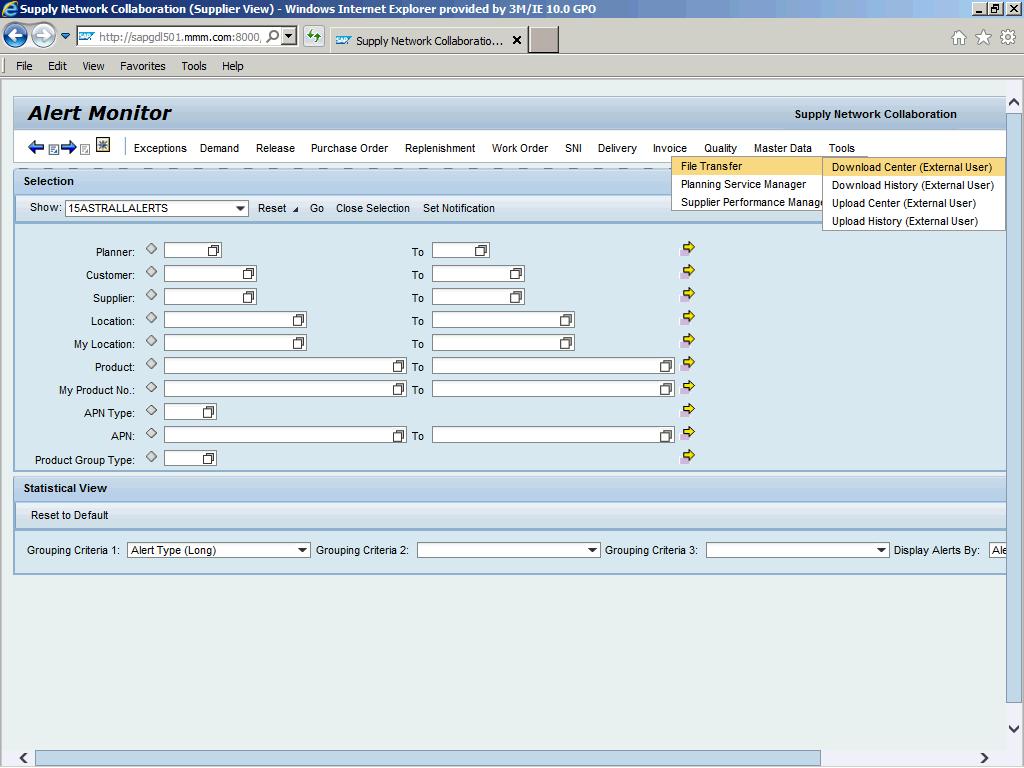Screen dimensions: 1024x768
Task: Open browser Home page icon
Action: pos(959,38)
